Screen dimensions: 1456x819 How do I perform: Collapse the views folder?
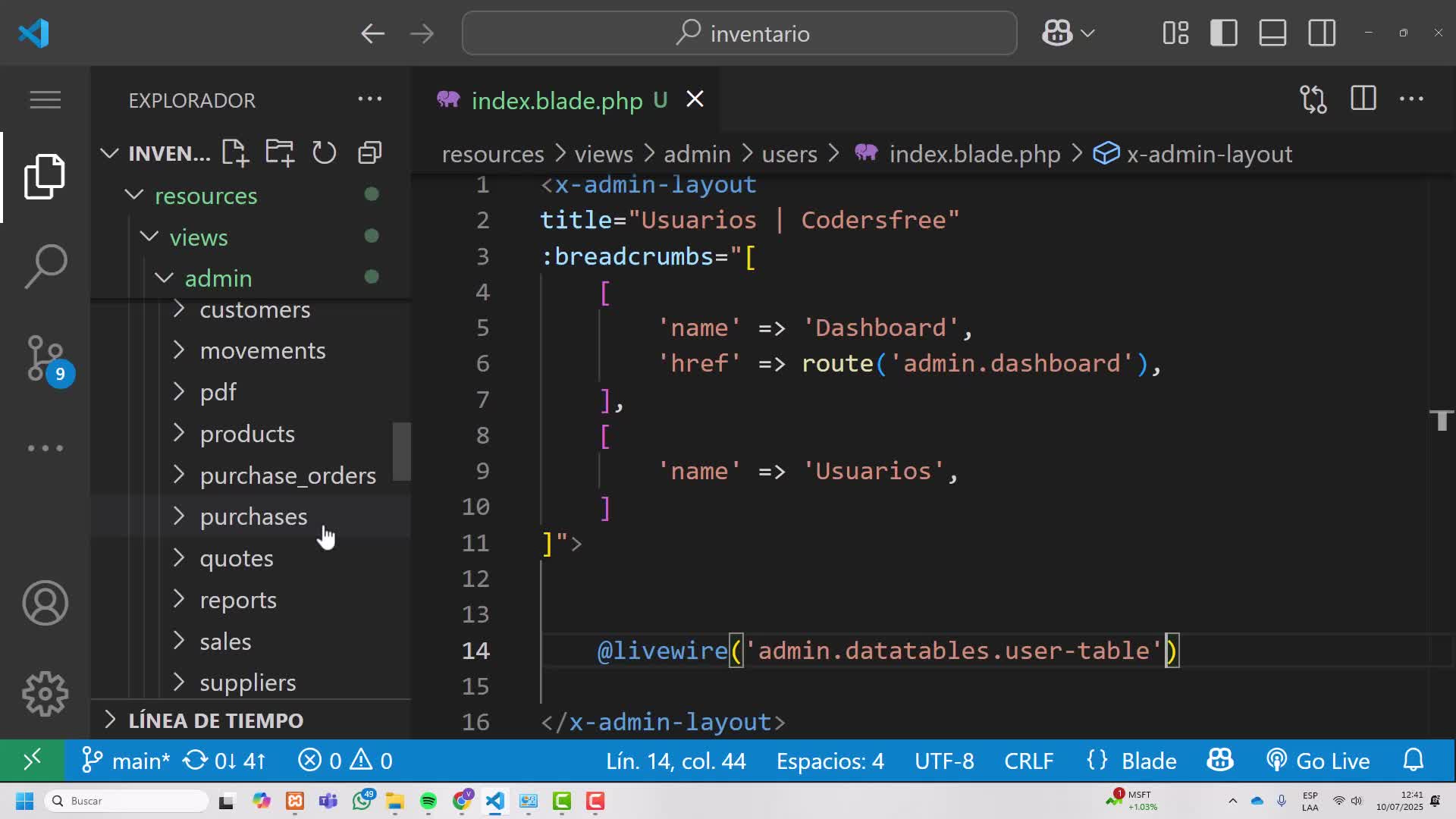click(x=149, y=237)
